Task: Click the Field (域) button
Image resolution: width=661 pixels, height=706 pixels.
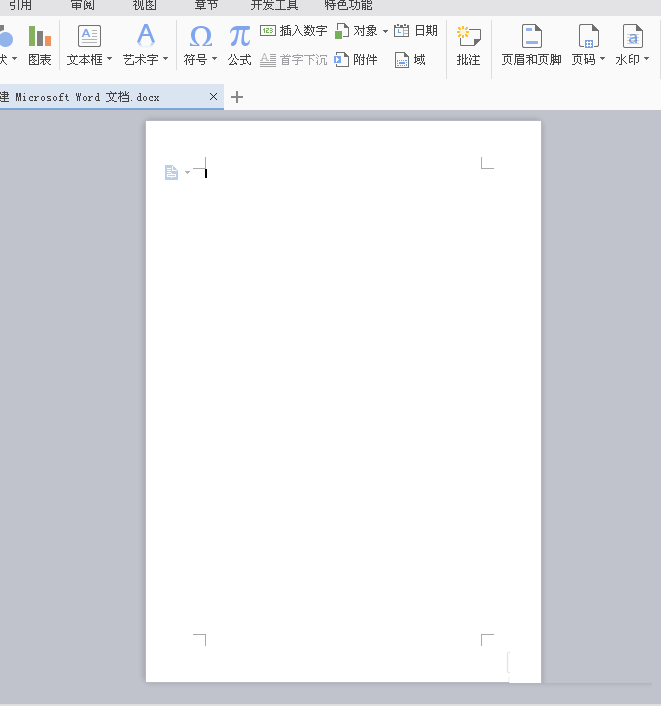Action: point(410,60)
